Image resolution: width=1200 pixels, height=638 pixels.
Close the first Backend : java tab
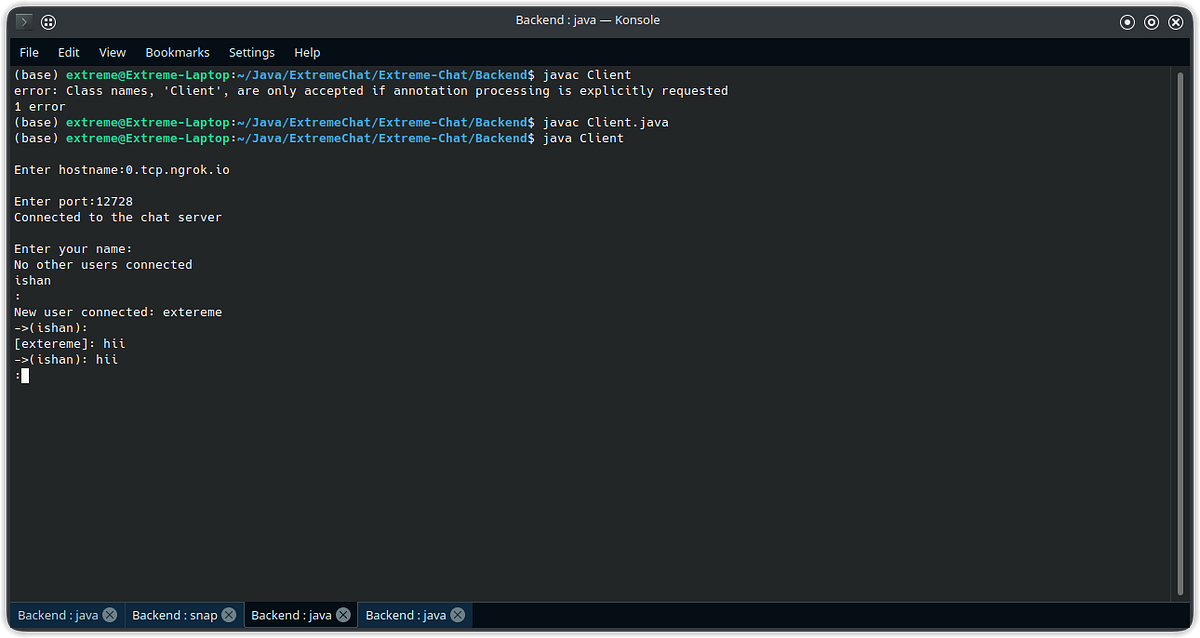click(110, 614)
